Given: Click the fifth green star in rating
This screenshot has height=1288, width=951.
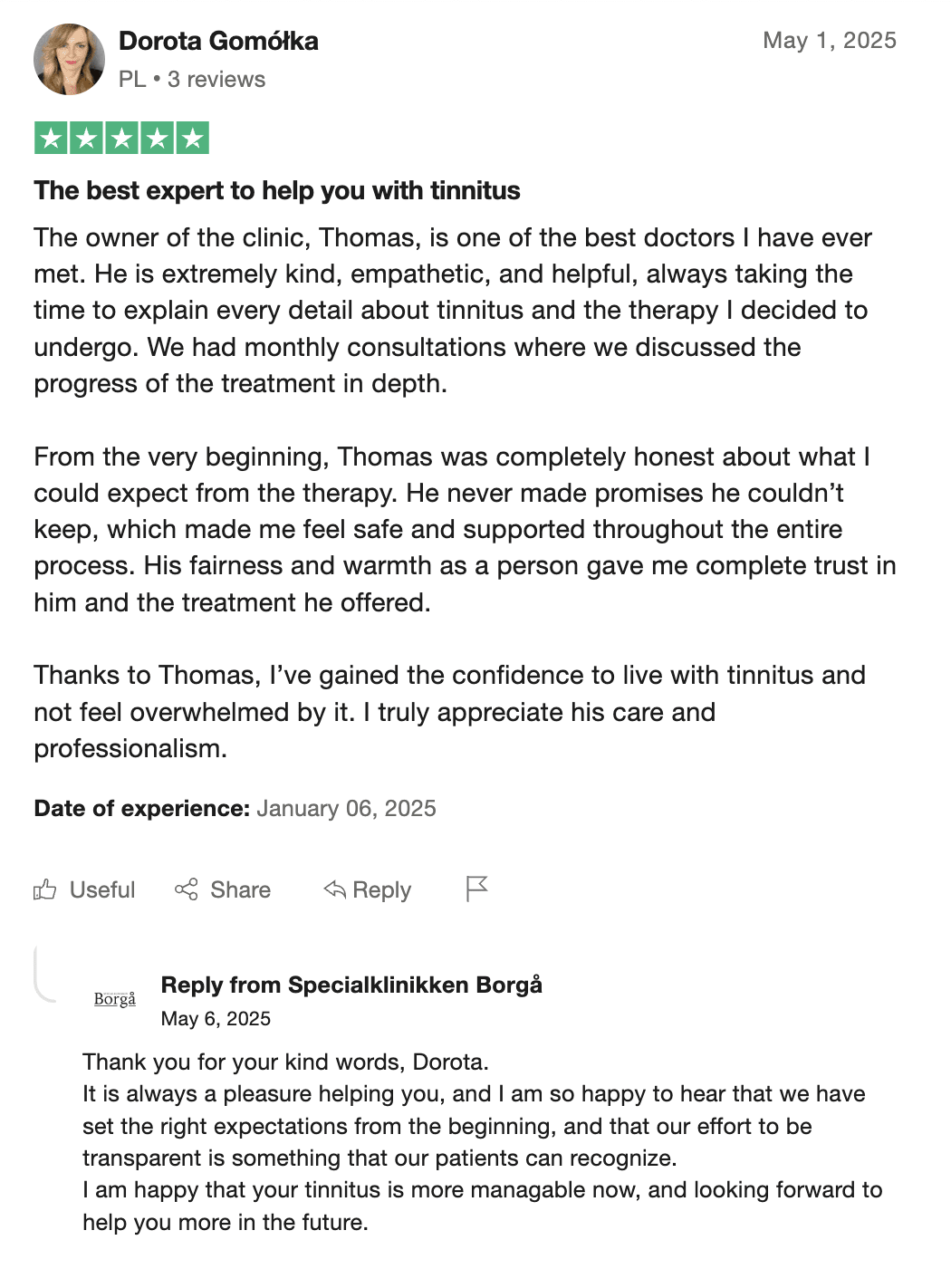Looking at the screenshot, I should [x=192, y=139].
